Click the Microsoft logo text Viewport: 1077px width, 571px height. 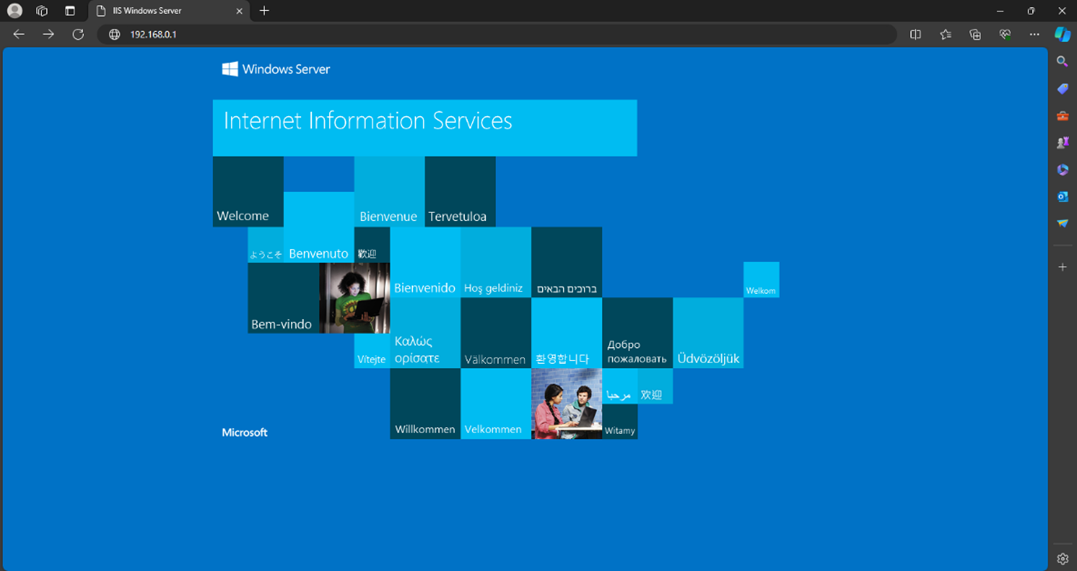245,432
